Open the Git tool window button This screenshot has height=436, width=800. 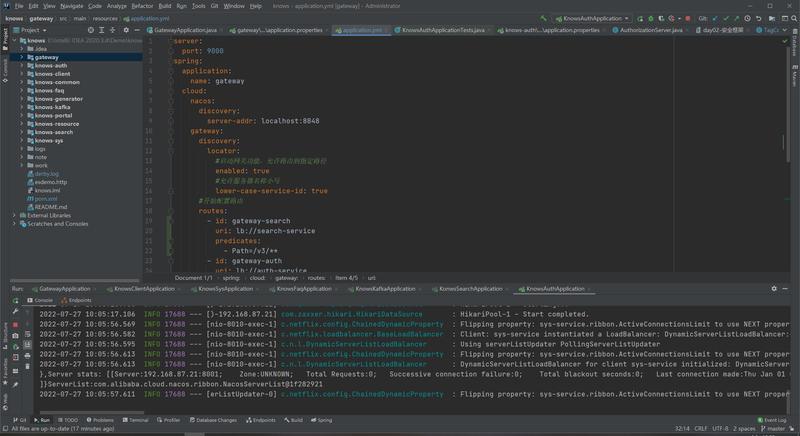coord(19,420)
